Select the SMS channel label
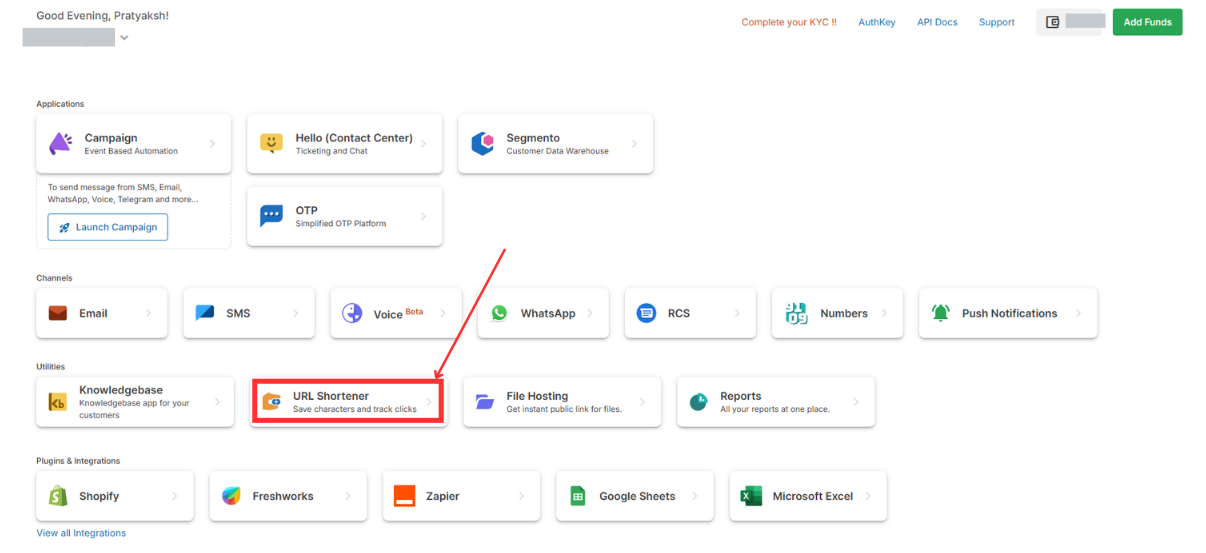 point(238,313)
